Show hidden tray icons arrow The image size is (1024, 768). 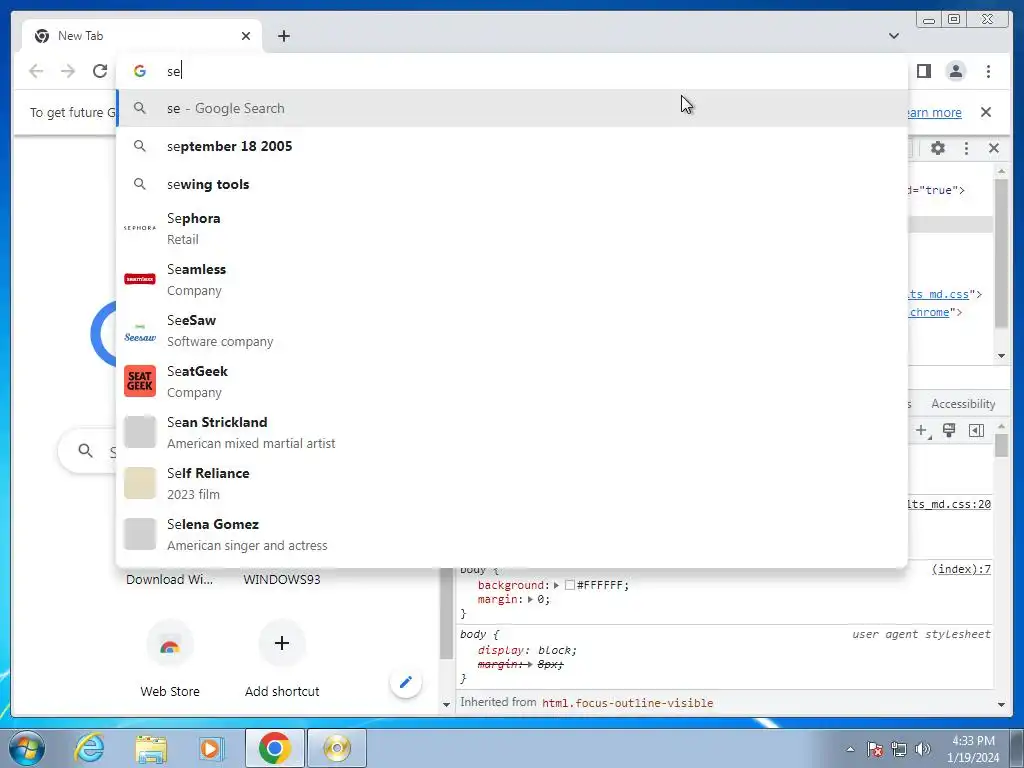pos(850,749)
